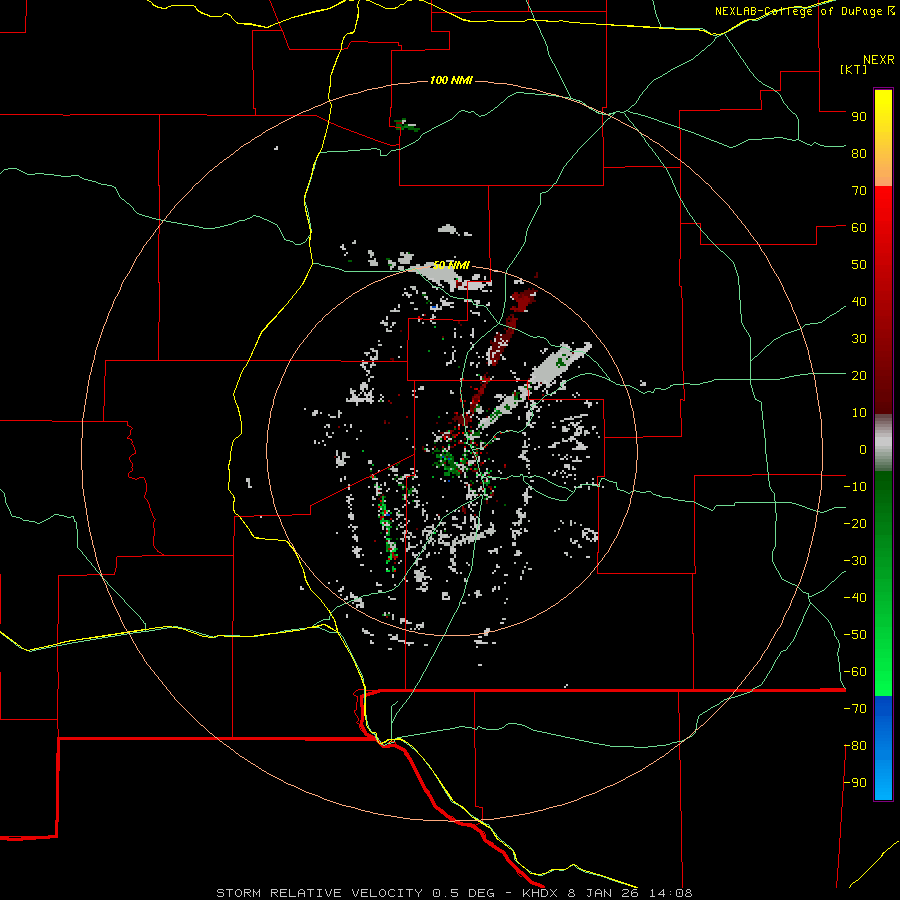
Task: Click the [KT] units label above the scale
Action: (853, 69)
